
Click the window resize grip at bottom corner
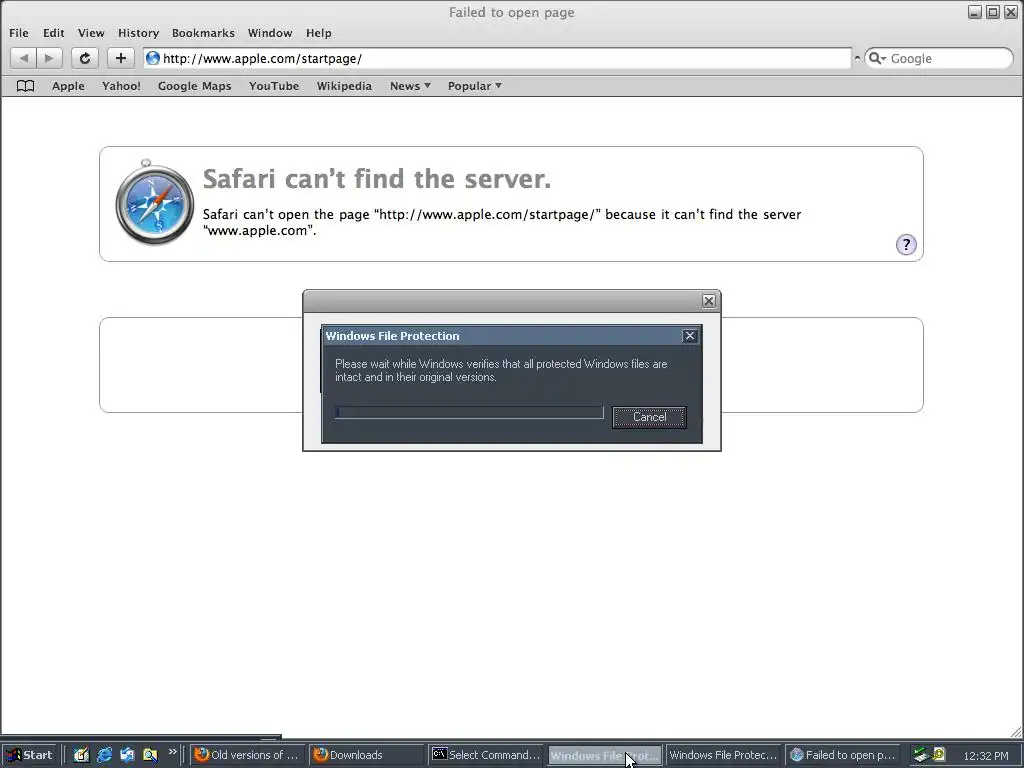coord(1016,731)
